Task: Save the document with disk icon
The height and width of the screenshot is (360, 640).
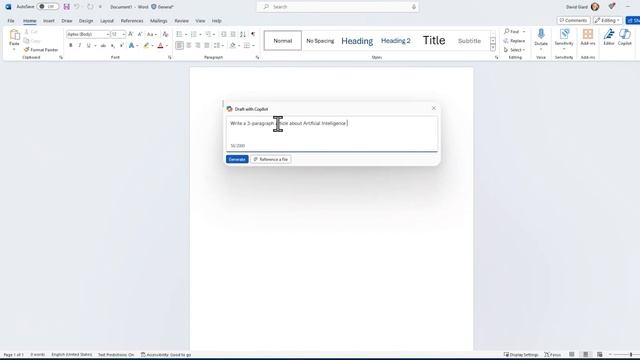Action: [67, 7]
